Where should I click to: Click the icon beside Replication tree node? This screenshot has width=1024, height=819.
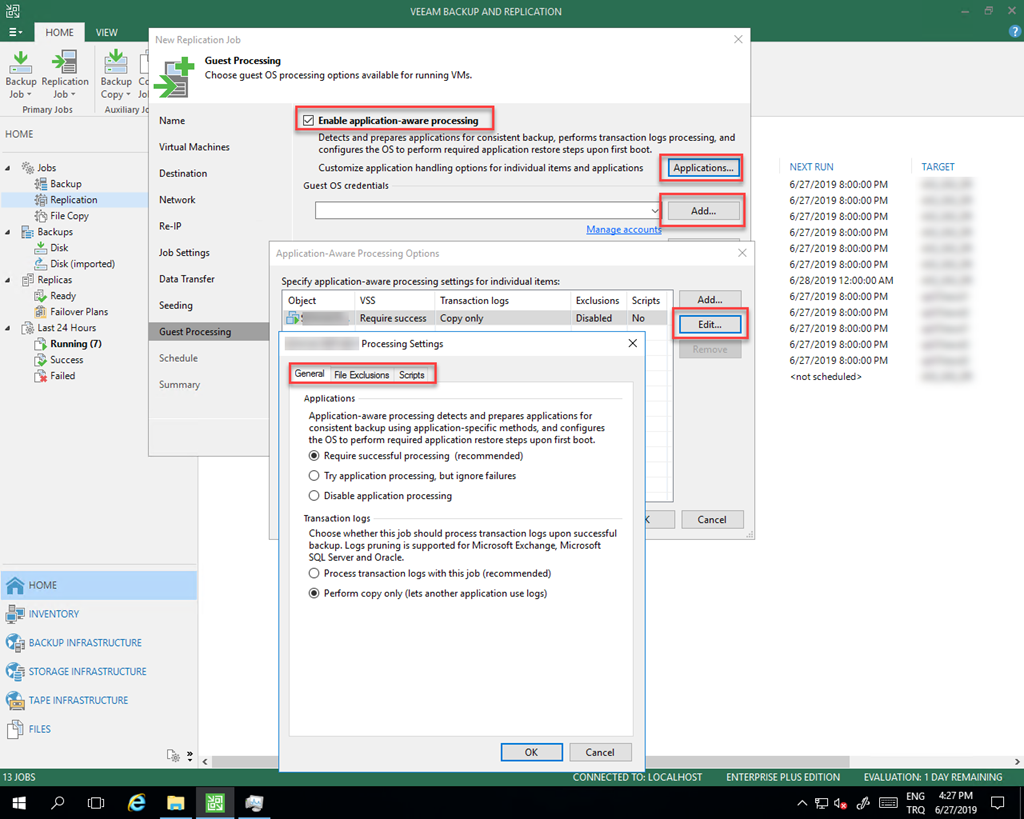(x=41, y=200)
